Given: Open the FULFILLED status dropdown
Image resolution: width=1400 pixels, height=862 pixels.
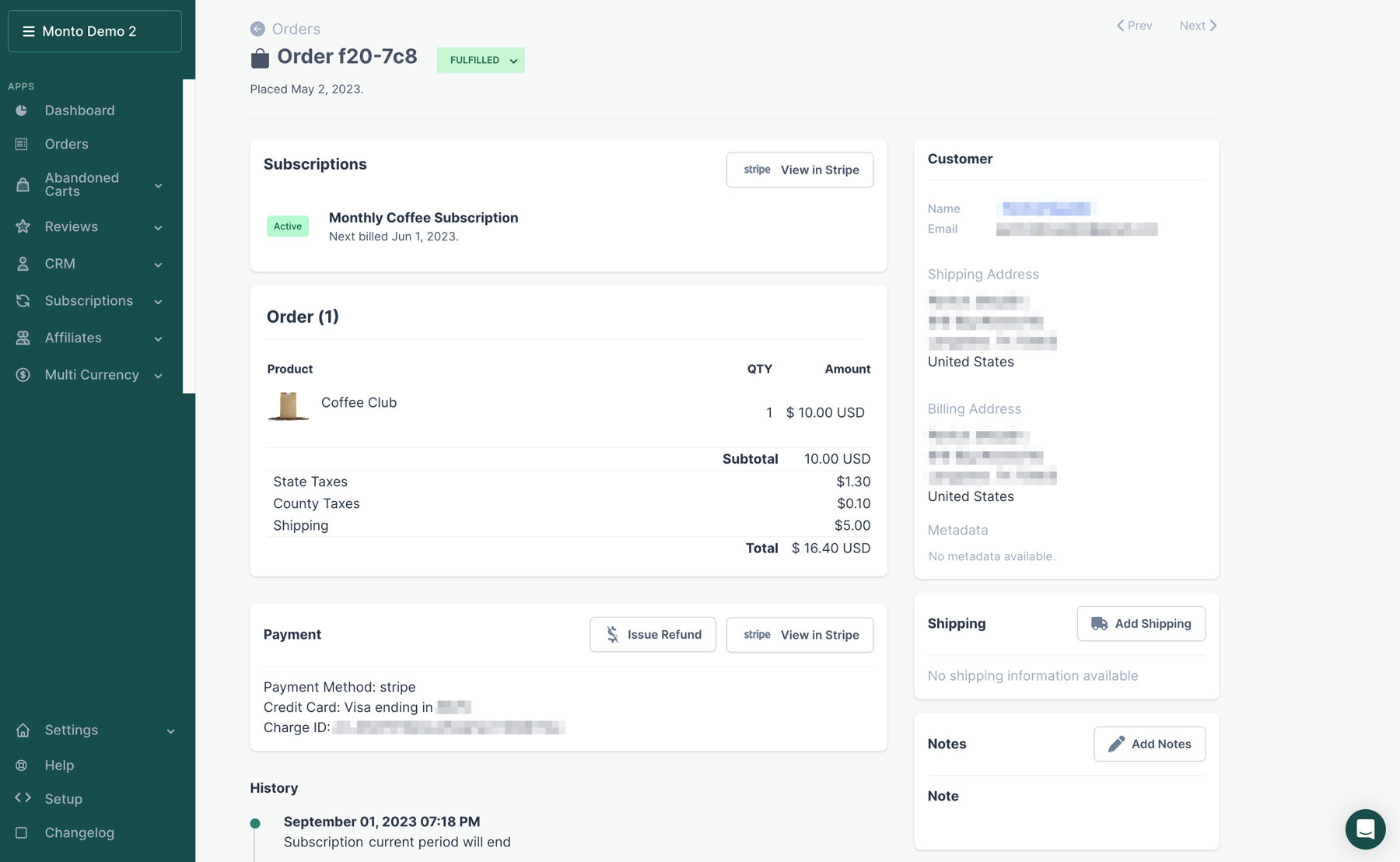Looking at the screenshot, I should coord(481,60).
